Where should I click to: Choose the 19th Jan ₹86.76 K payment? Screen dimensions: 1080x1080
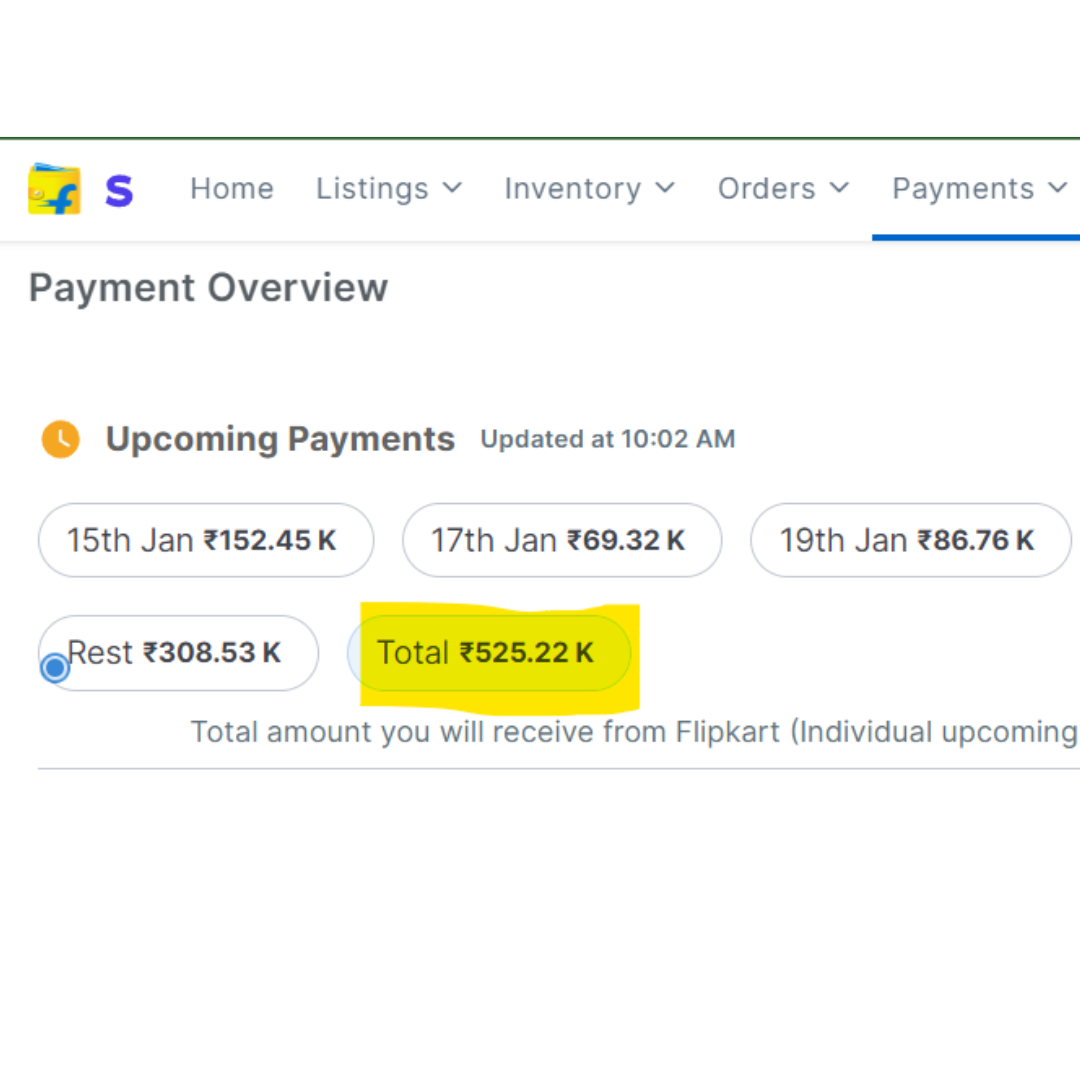910,541
